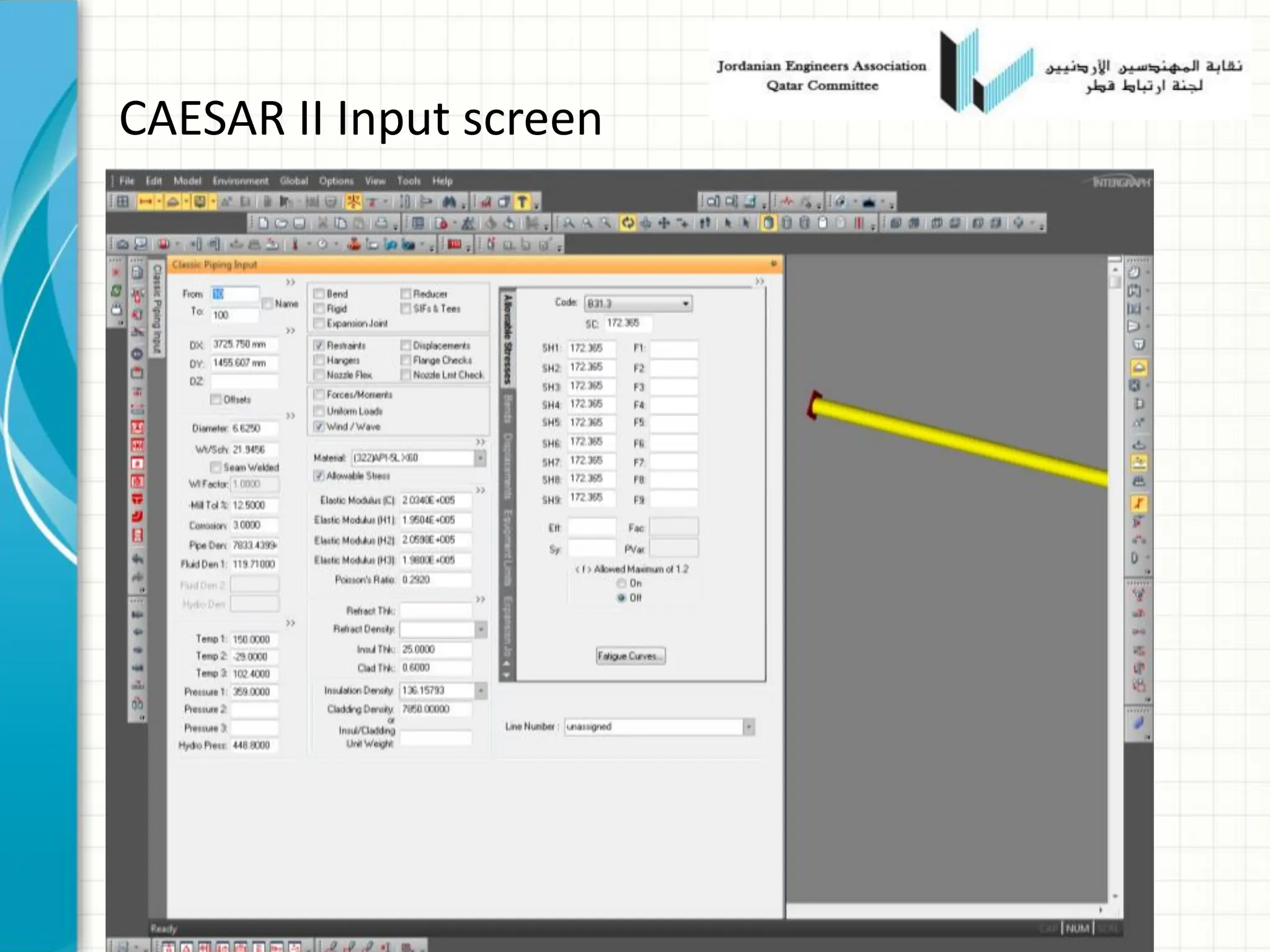This screenshot has width=1270, height=952.
Task: Click the Open folder toolbar icon
Action: pyautogui.click(x=282, y=223)
